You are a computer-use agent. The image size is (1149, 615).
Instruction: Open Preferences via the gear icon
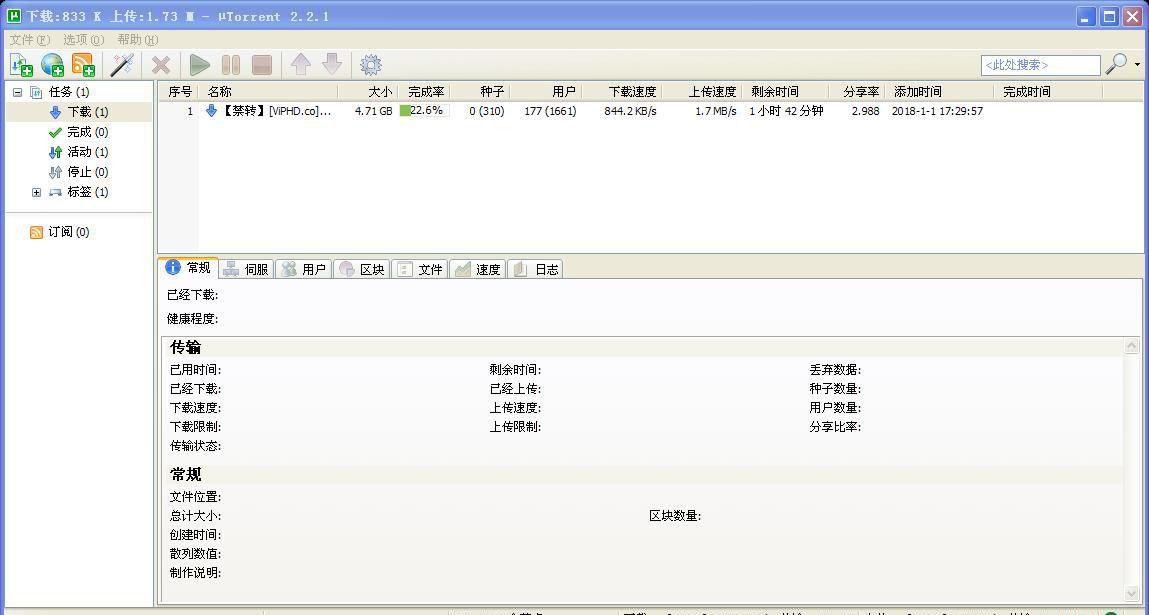pyautogui.click(x=371, y=65)
